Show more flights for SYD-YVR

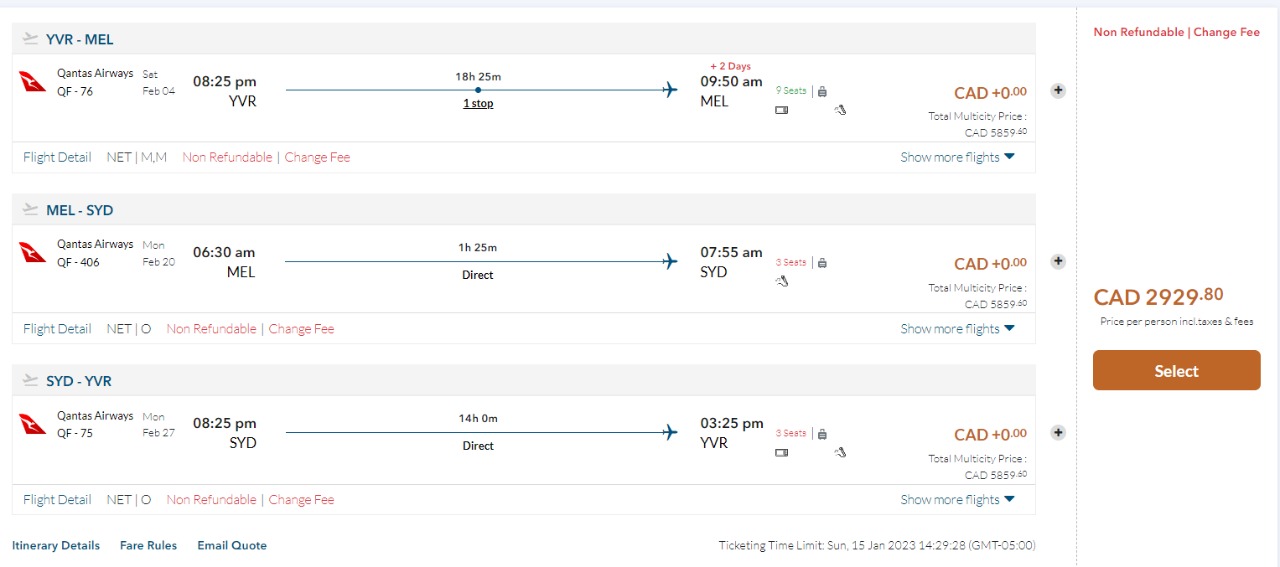point(957,500)
